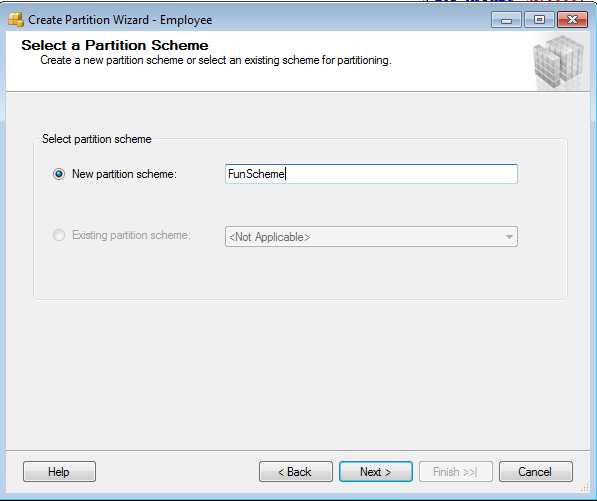
Task: Click the "Existing partition scheme:" label text
Action: [131, 235]
